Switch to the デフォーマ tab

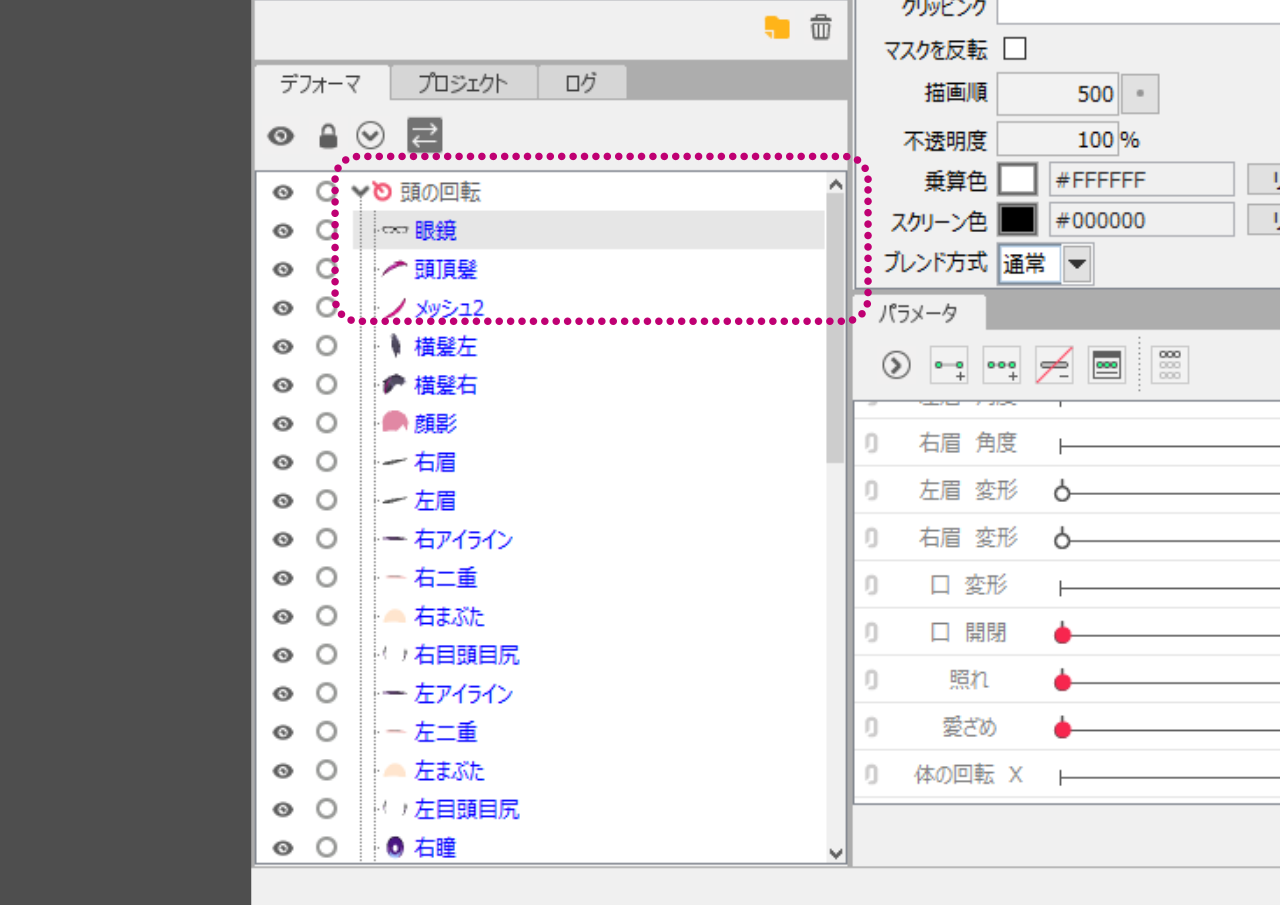pos(320,84)
